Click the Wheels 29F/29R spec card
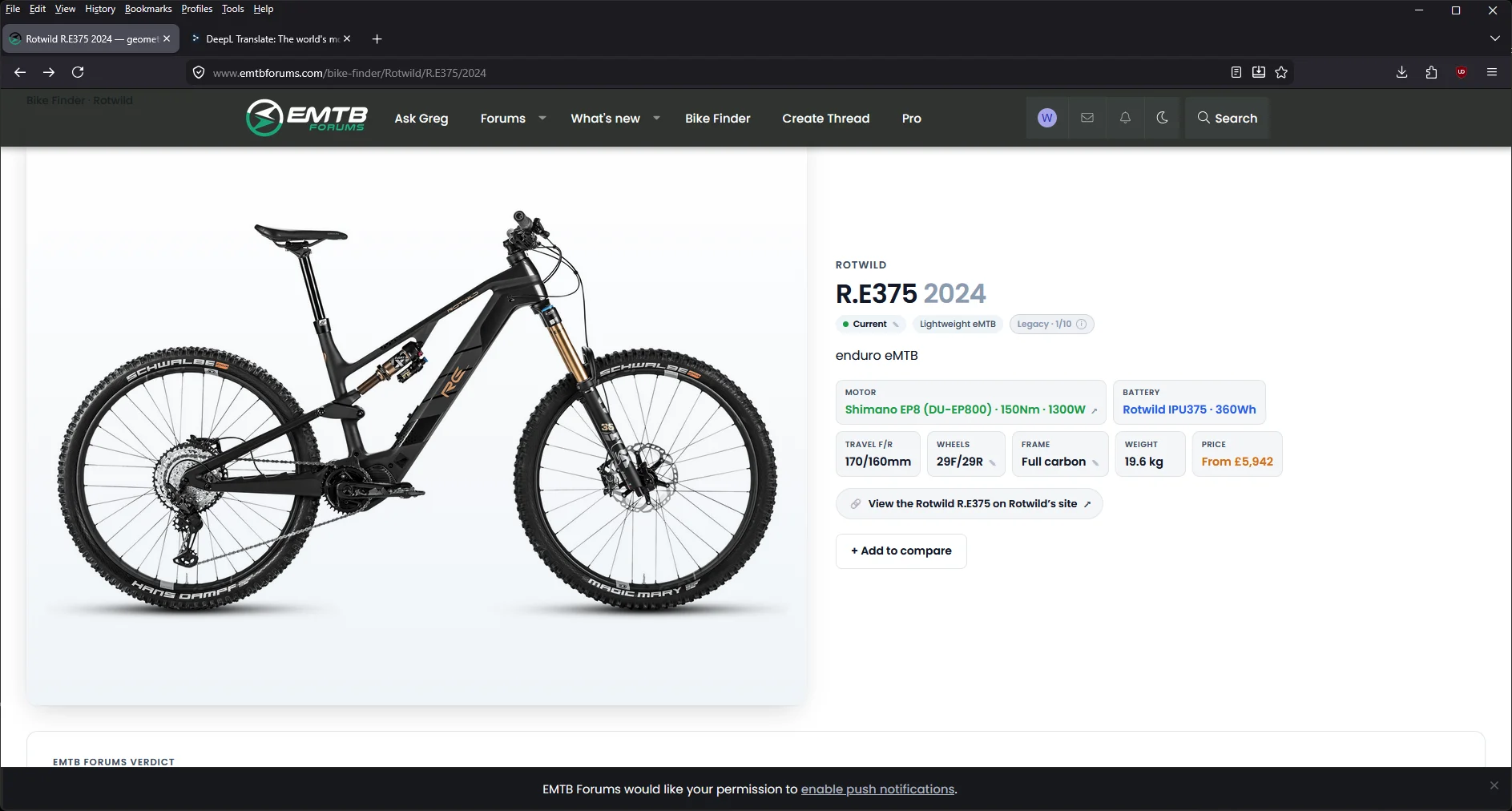The height and width of the screenshot is (811, 1512). [966, 454]
